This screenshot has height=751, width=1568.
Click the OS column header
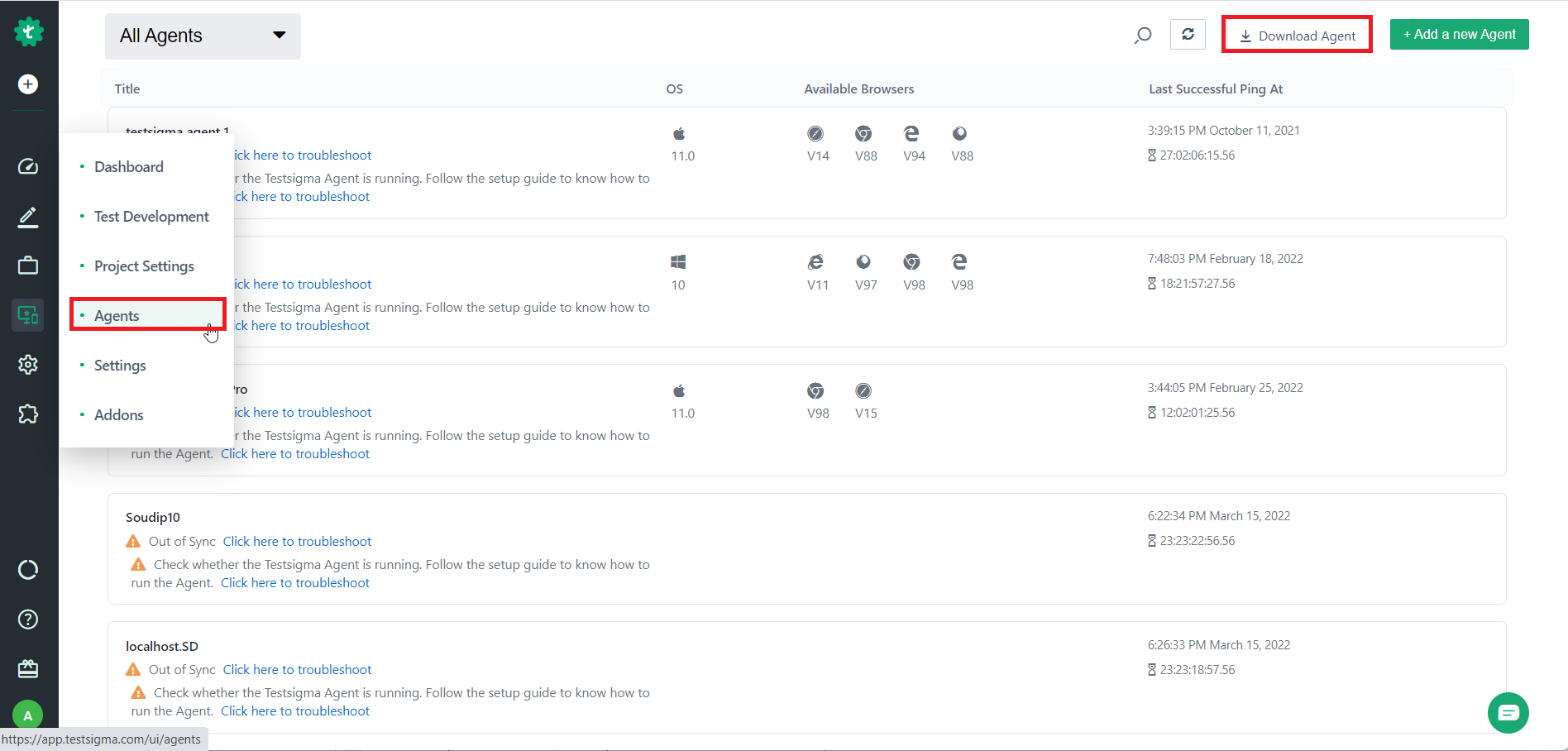[x=675, y=88]
